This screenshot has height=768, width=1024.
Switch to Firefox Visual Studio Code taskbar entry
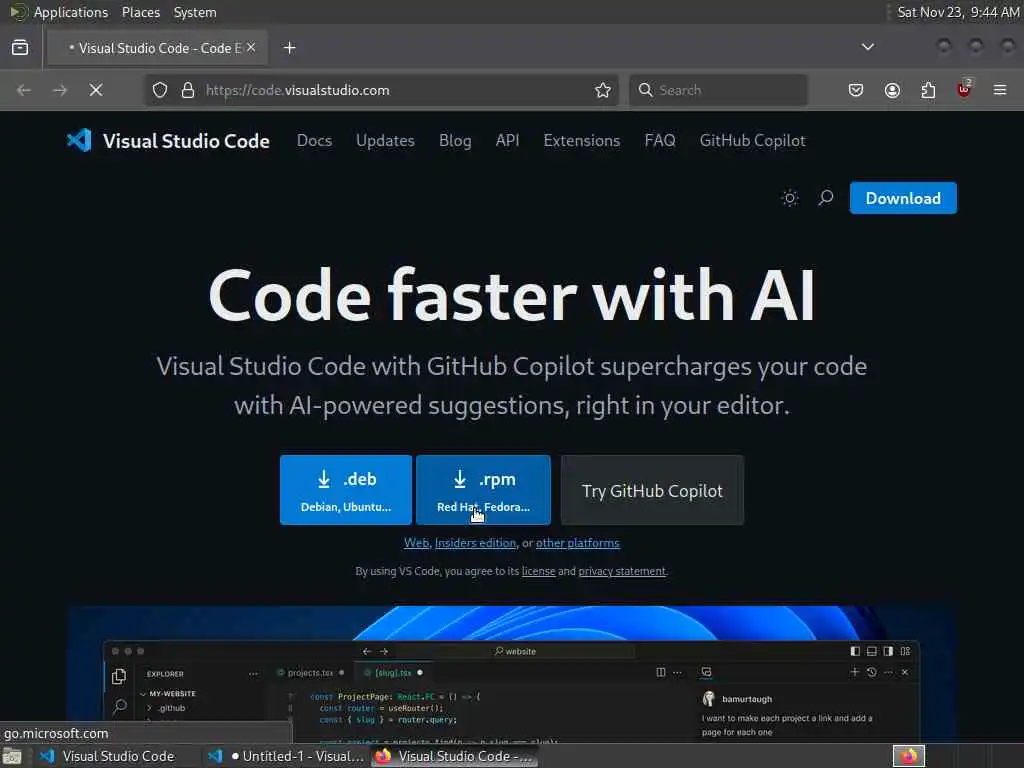pos(455,756)
